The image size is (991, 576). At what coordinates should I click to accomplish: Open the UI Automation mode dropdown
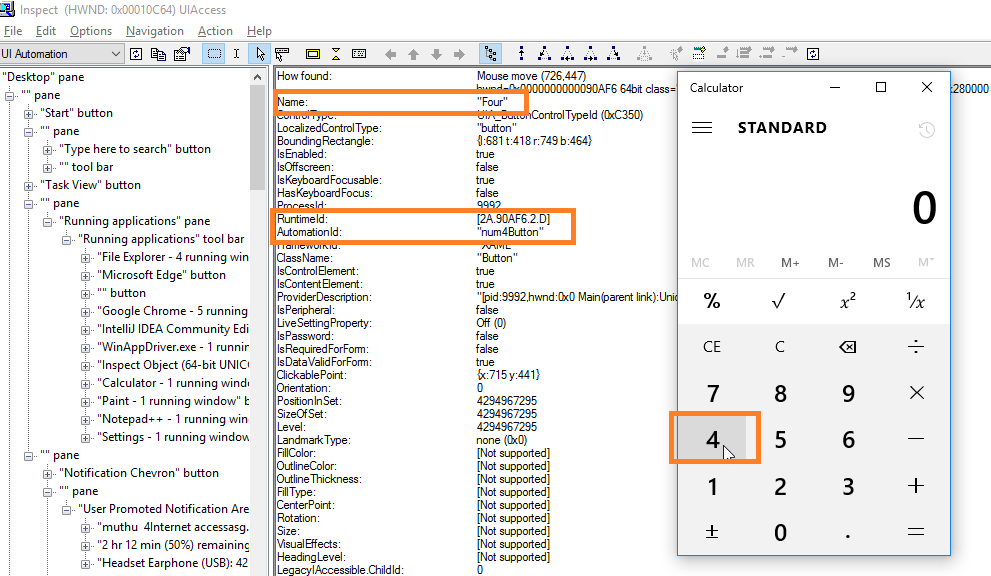point(117,53)
